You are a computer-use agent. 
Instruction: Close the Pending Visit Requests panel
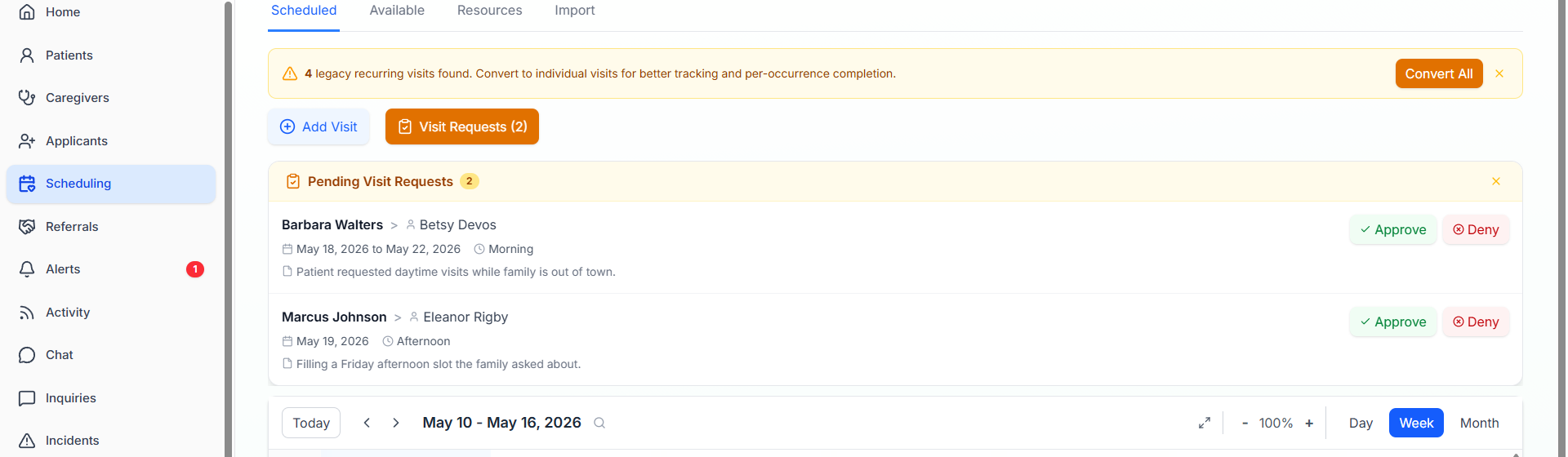tap(1496, 181)
